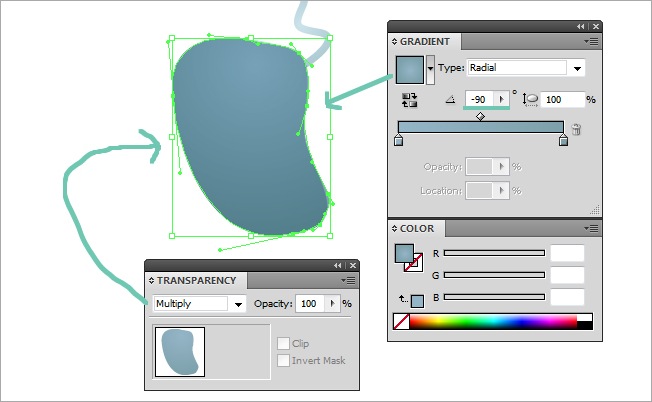Click the gradient fill preview swatch
The image size is (652, 402).
(410, 70)
